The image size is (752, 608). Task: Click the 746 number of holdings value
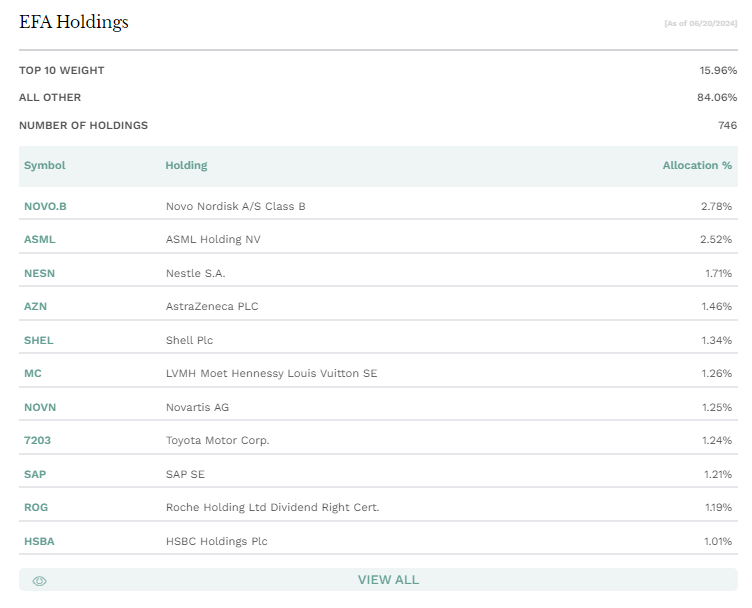(728, 125)
